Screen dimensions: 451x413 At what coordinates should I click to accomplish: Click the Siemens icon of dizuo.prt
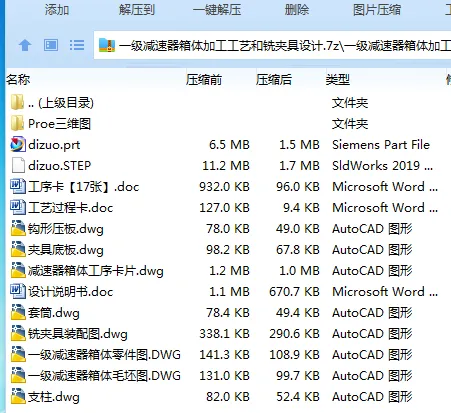point(18,145)
